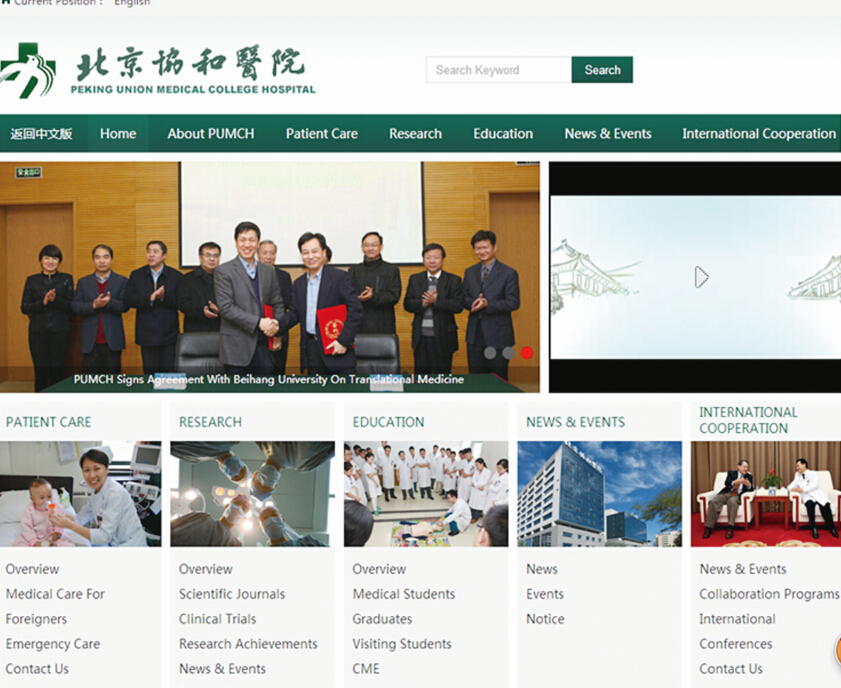
Task: Open Medical Students link
Action: click(x=403, y=594)
